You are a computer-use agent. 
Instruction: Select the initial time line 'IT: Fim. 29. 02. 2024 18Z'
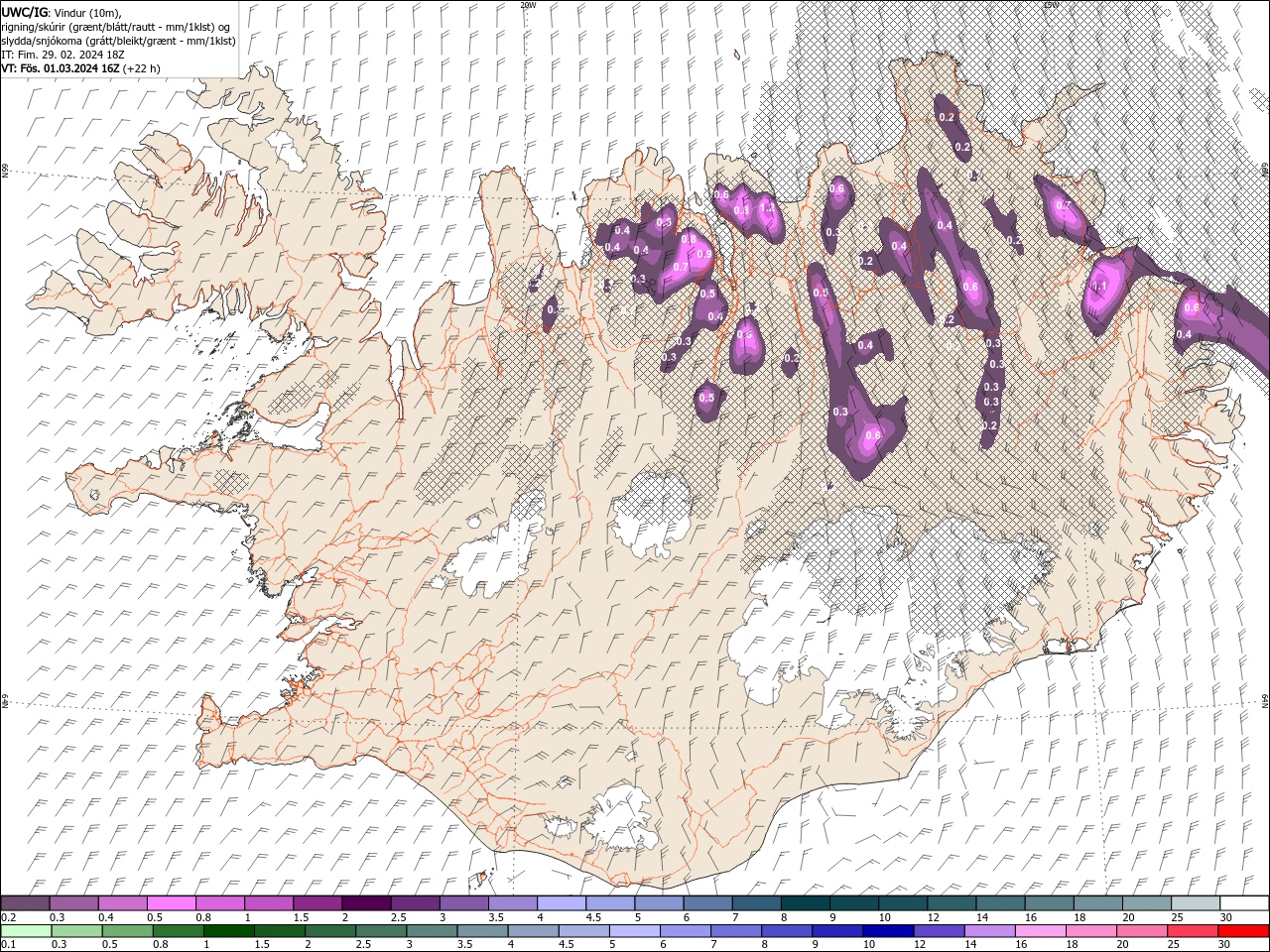pyautogui.click(x=62, y=55)
